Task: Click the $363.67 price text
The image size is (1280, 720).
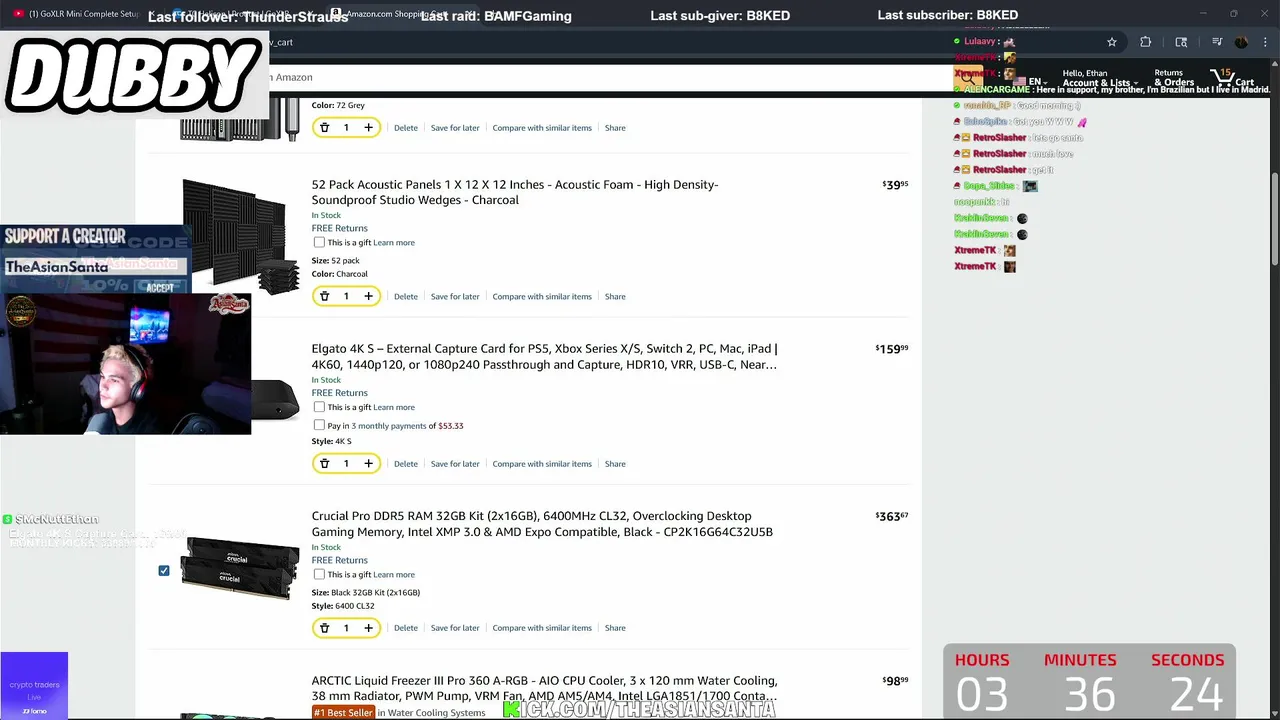Action: [892, 516]
